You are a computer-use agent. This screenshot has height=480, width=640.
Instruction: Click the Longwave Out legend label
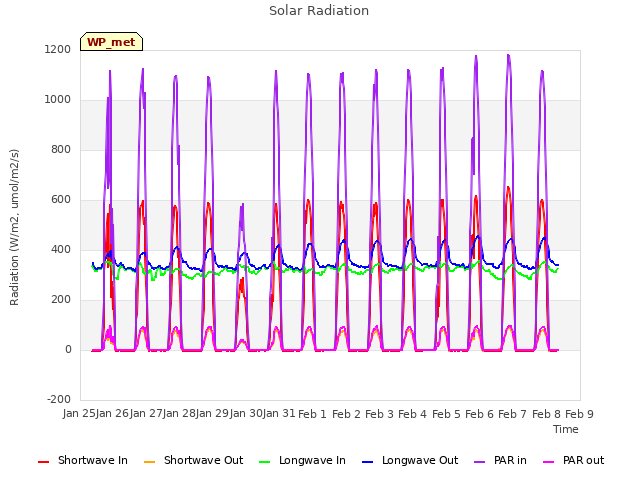click(x=420, y=460)
